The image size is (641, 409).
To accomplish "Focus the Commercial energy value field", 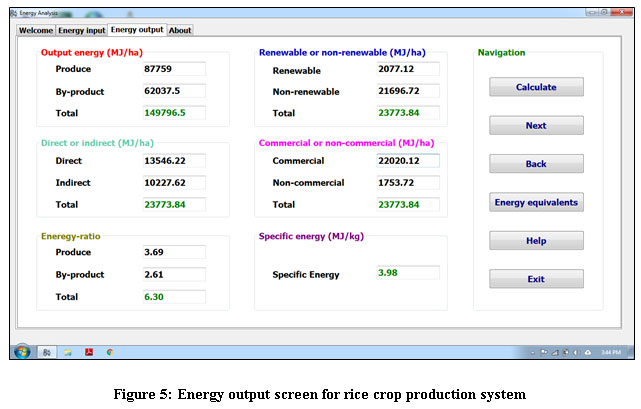I will click(x=406, y=161).
